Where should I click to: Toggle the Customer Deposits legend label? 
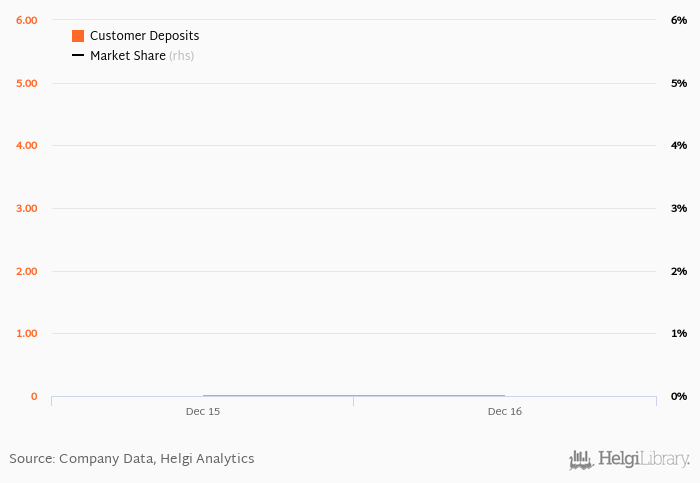coord(145,36)
